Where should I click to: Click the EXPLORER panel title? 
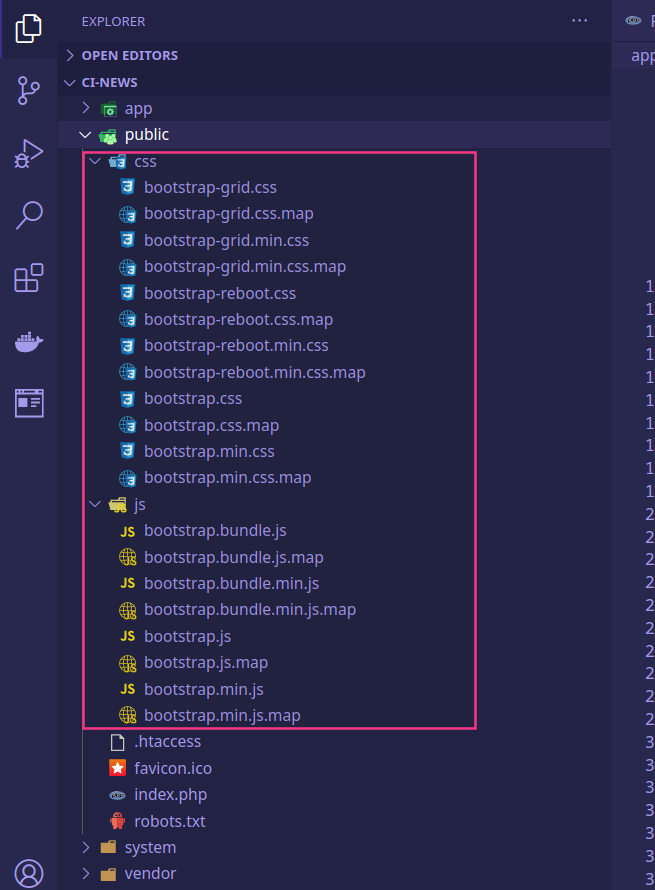(113, 21)
